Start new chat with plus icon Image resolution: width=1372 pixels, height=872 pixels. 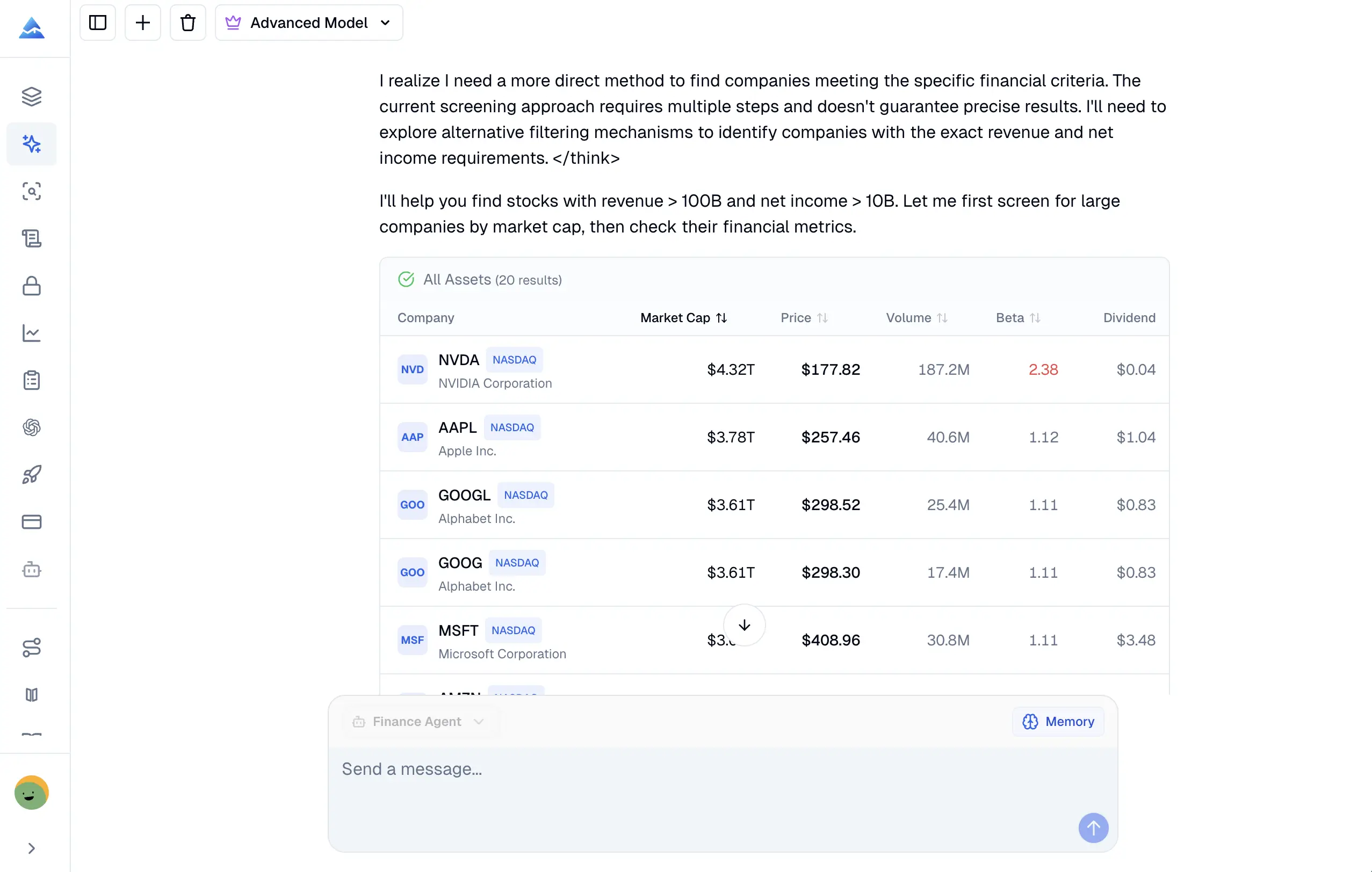tap(142, 23)
